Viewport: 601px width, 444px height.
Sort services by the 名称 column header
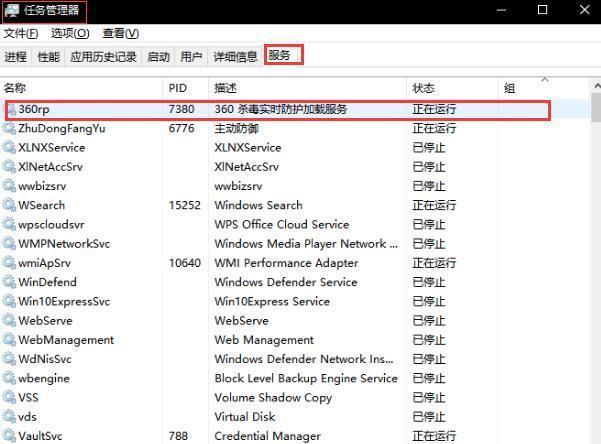point(15,88)
